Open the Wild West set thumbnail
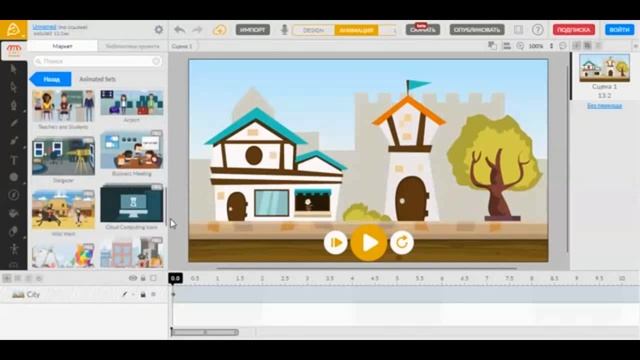 point(63,209)
